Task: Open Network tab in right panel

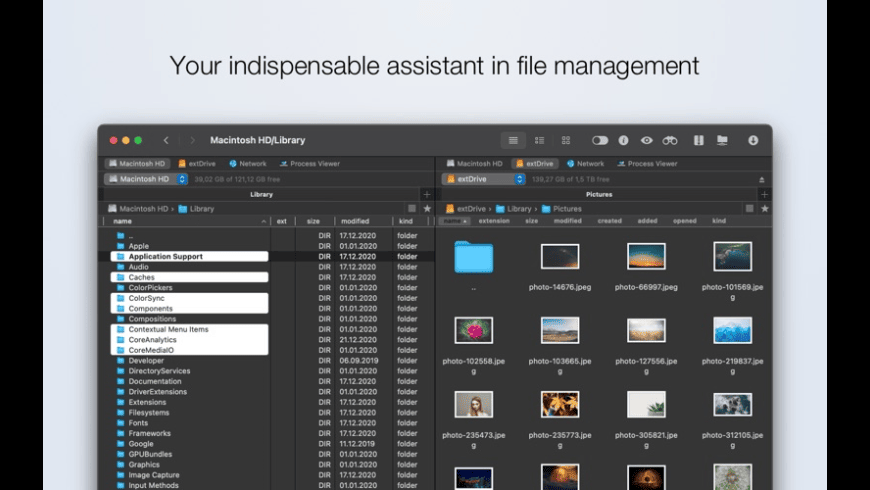Action: click(585, 164)
